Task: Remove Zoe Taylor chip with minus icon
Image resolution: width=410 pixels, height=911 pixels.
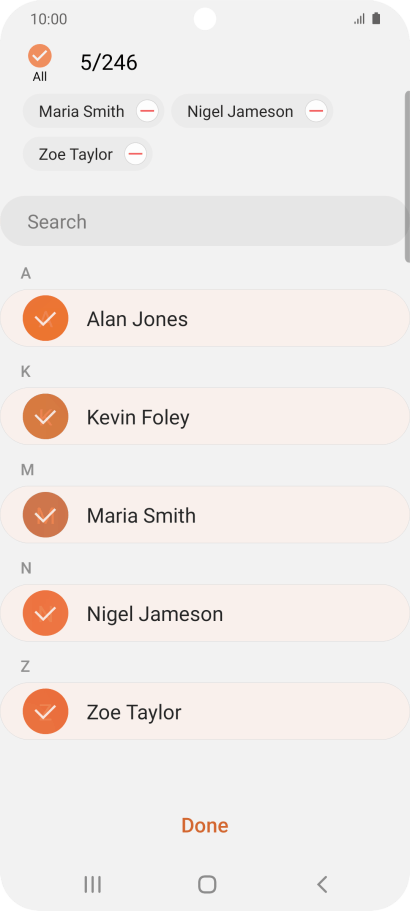Action: [135, 155]
